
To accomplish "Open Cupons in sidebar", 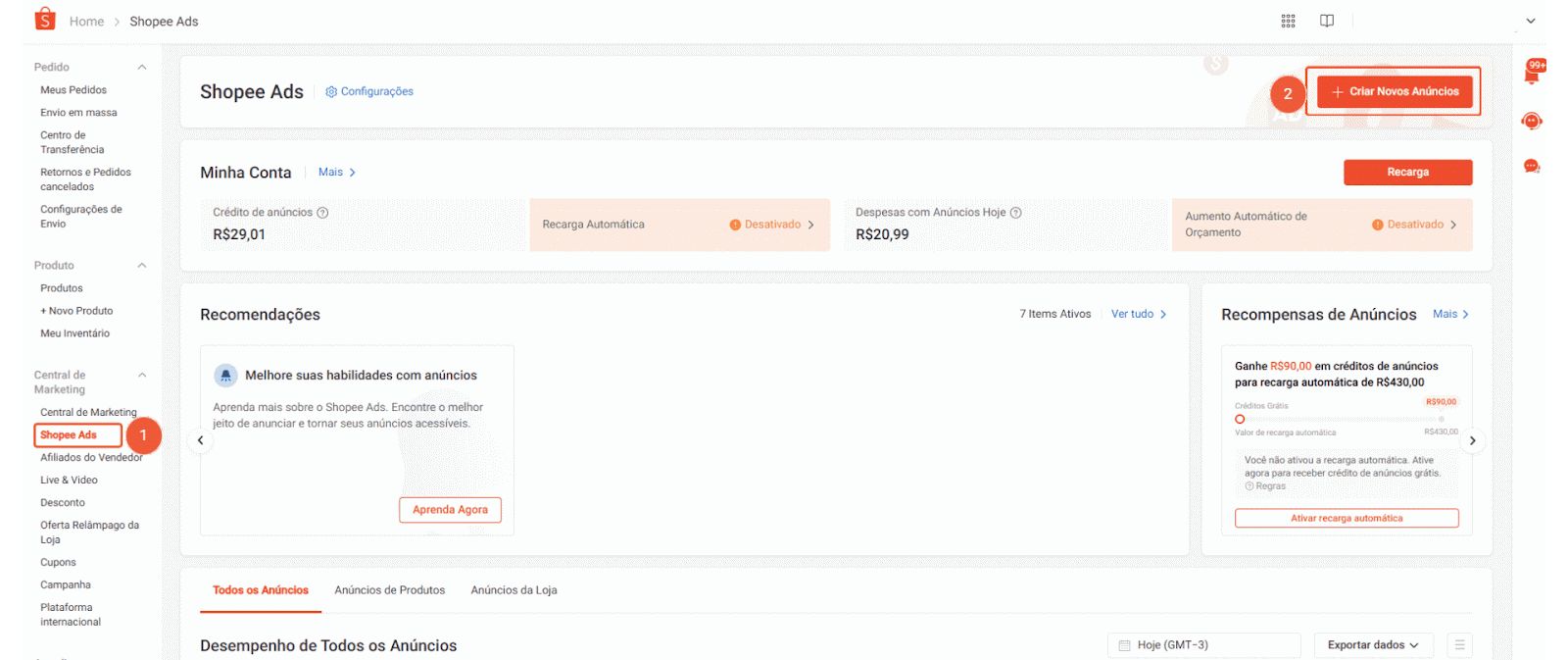I will [x=58, y=562].
